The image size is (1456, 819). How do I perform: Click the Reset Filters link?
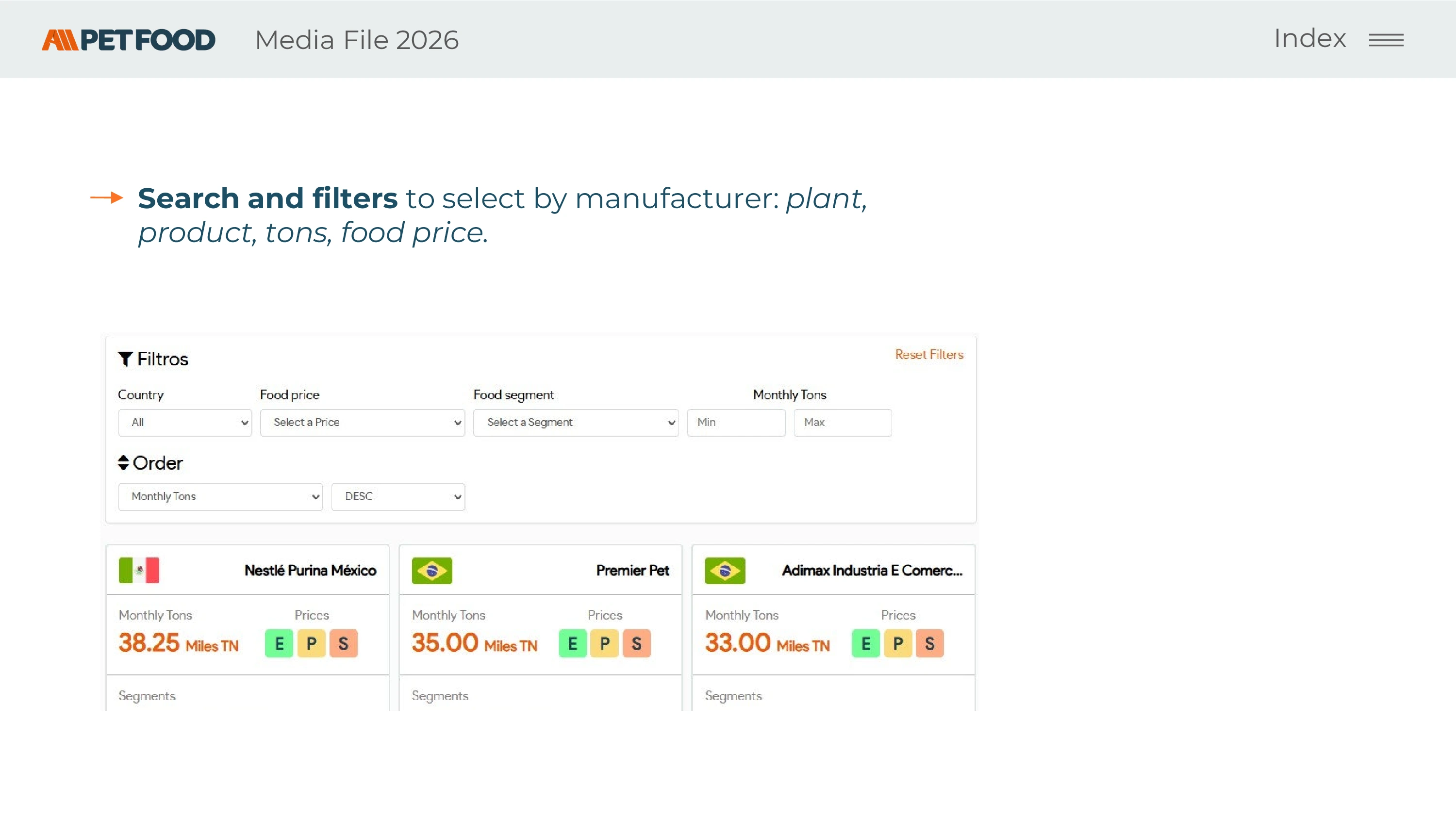[928, 354]
